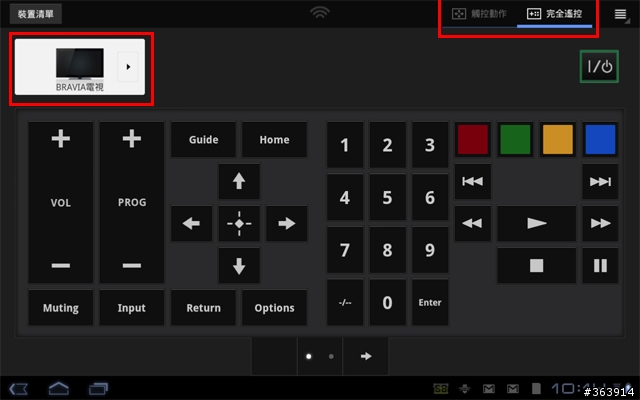Tap the Guide button
This screenshot has height=400, width=640.
click(x=203, y=140)
